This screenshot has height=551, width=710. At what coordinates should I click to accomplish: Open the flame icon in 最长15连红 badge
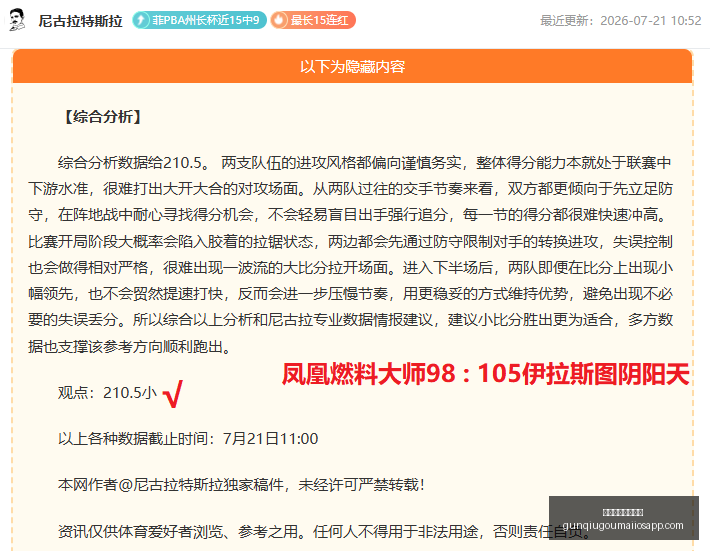(x=279, y=20)
